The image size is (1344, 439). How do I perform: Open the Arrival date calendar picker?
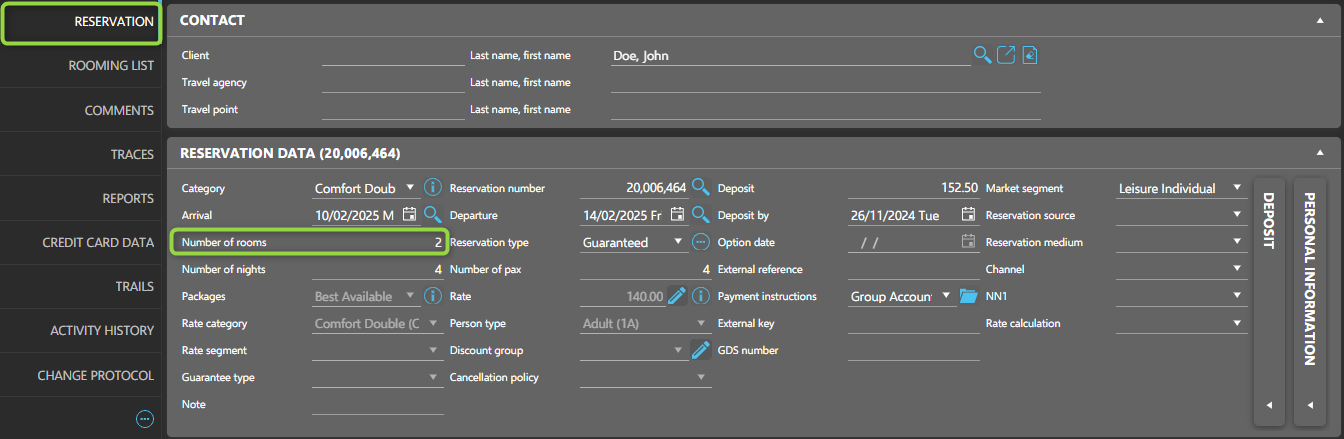[409, 215]
